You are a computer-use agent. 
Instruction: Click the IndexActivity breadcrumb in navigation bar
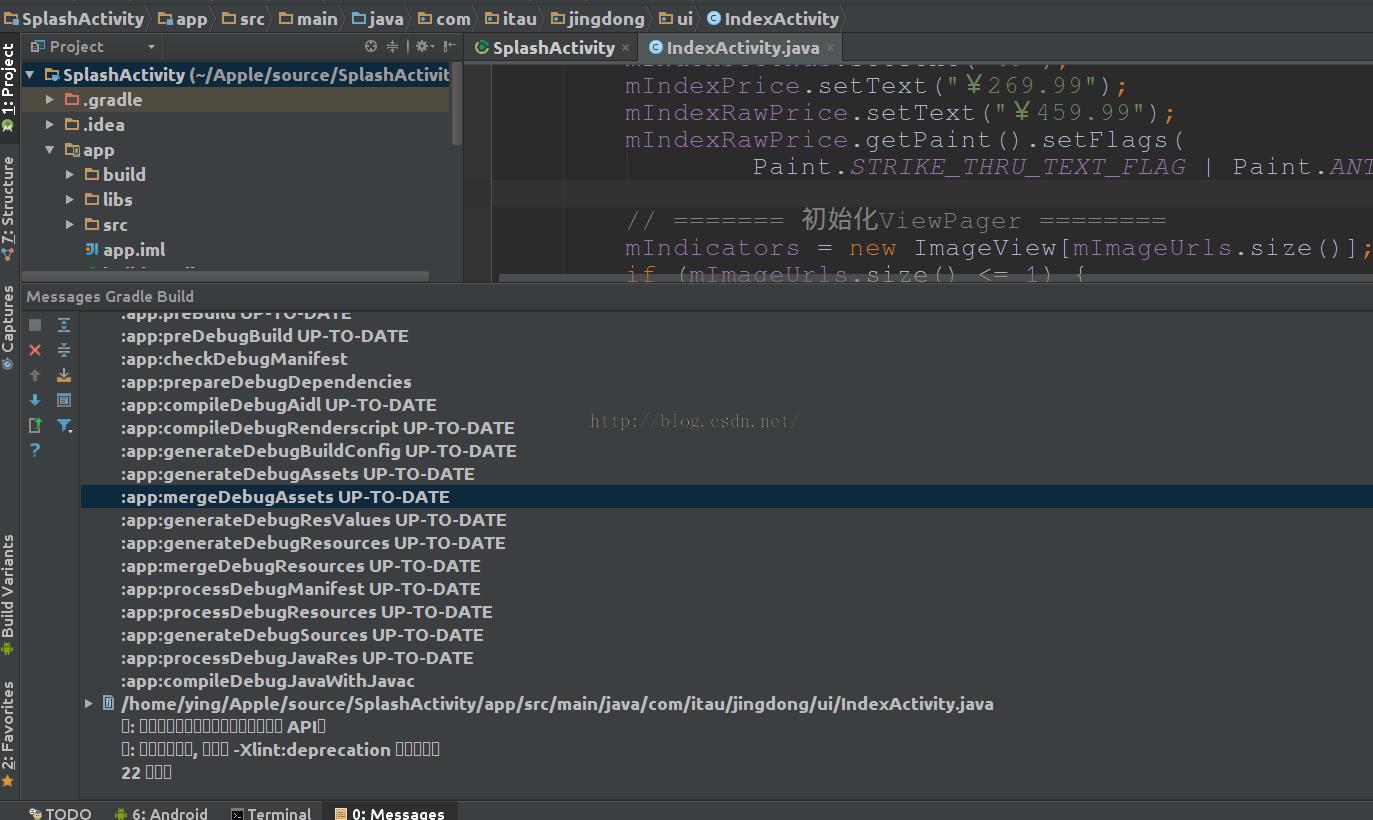(772, 18)
